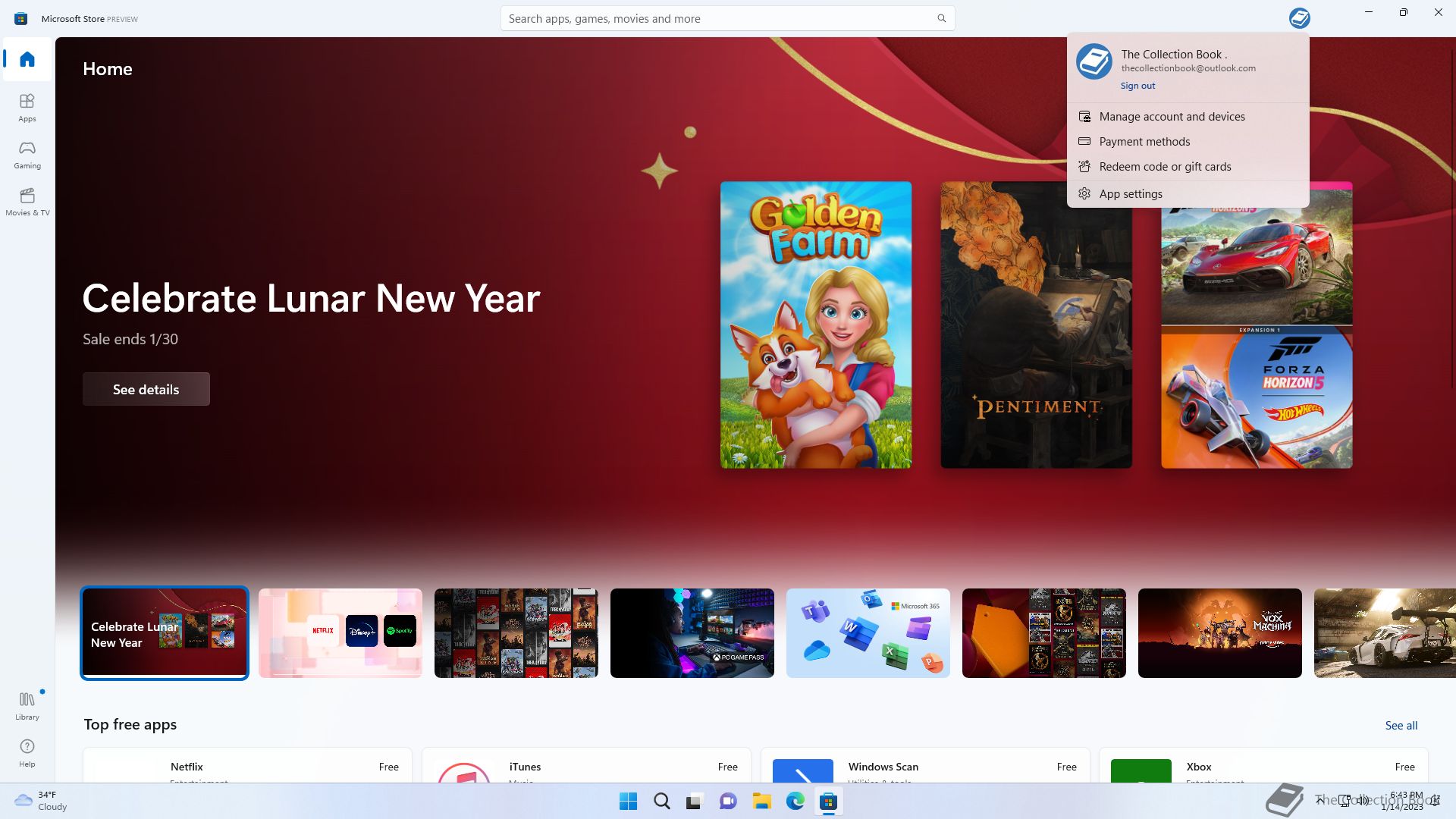Open Manage account and devices
The image size is (1456, 819).
pyautogui.click(x=1188, y=117)
